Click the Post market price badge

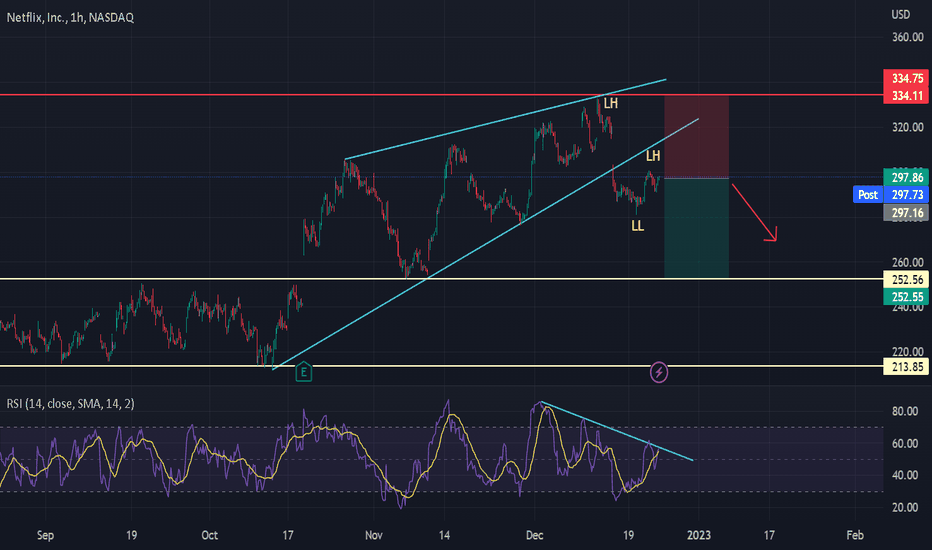[x=868, y=194]
